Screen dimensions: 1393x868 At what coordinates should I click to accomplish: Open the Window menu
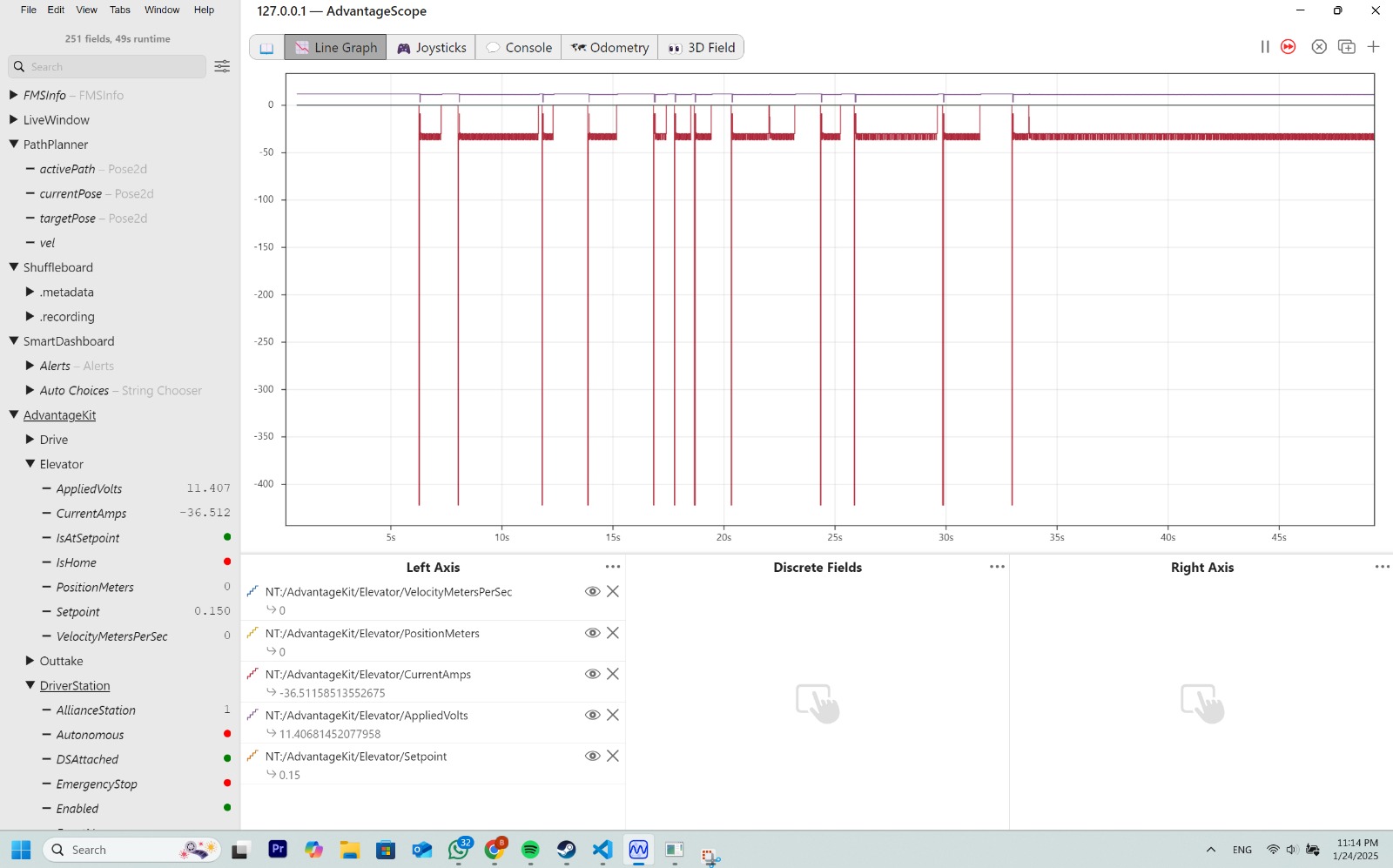[x=162, y=10]
